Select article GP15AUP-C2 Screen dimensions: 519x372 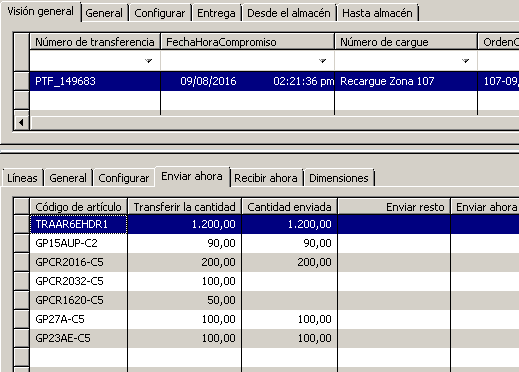click(78, 243)
